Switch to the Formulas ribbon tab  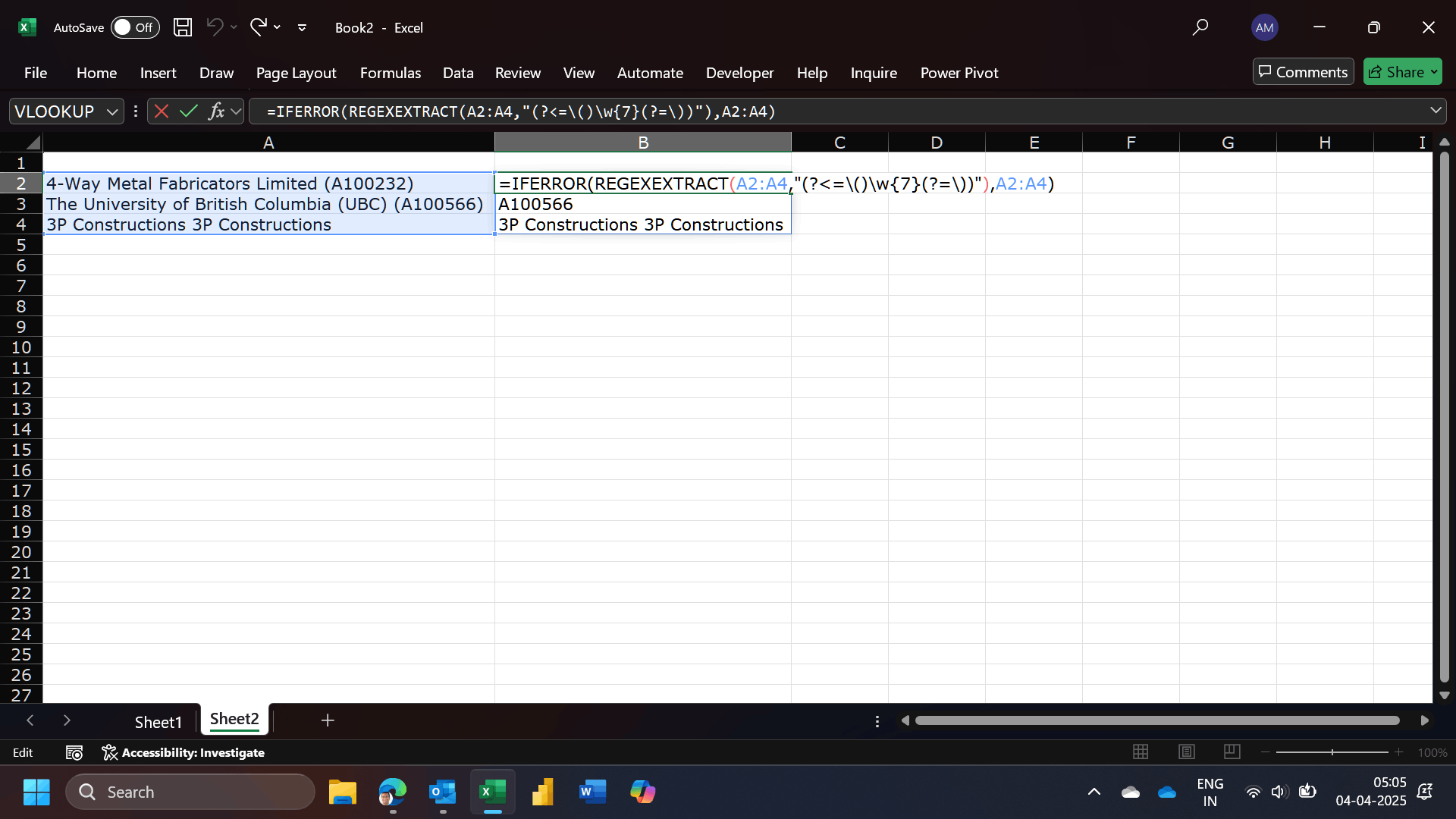[x=391, y=73]
